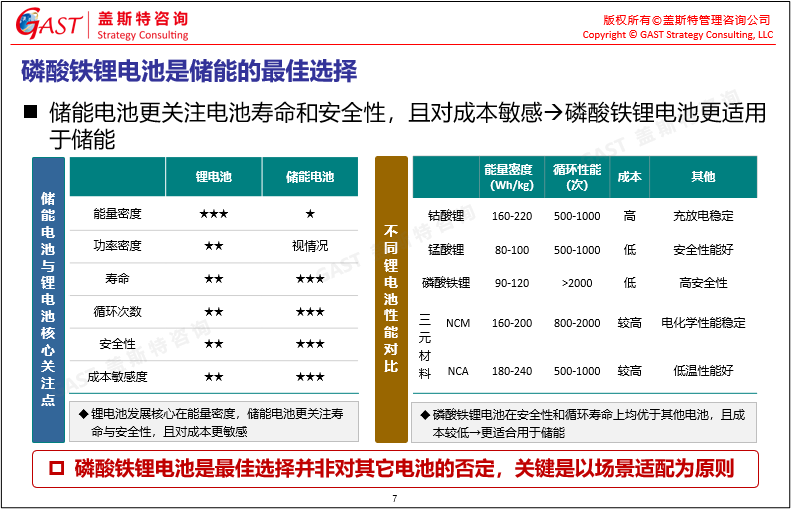Click the brown vertical label 不同锂电池性能对比
This screenshot has width=791, height=509.
pos(391,299)
